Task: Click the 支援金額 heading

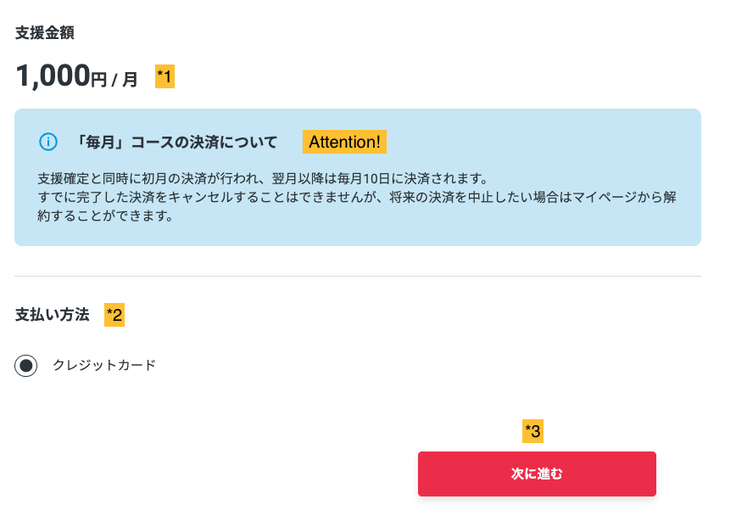Action: click(45, 32)
